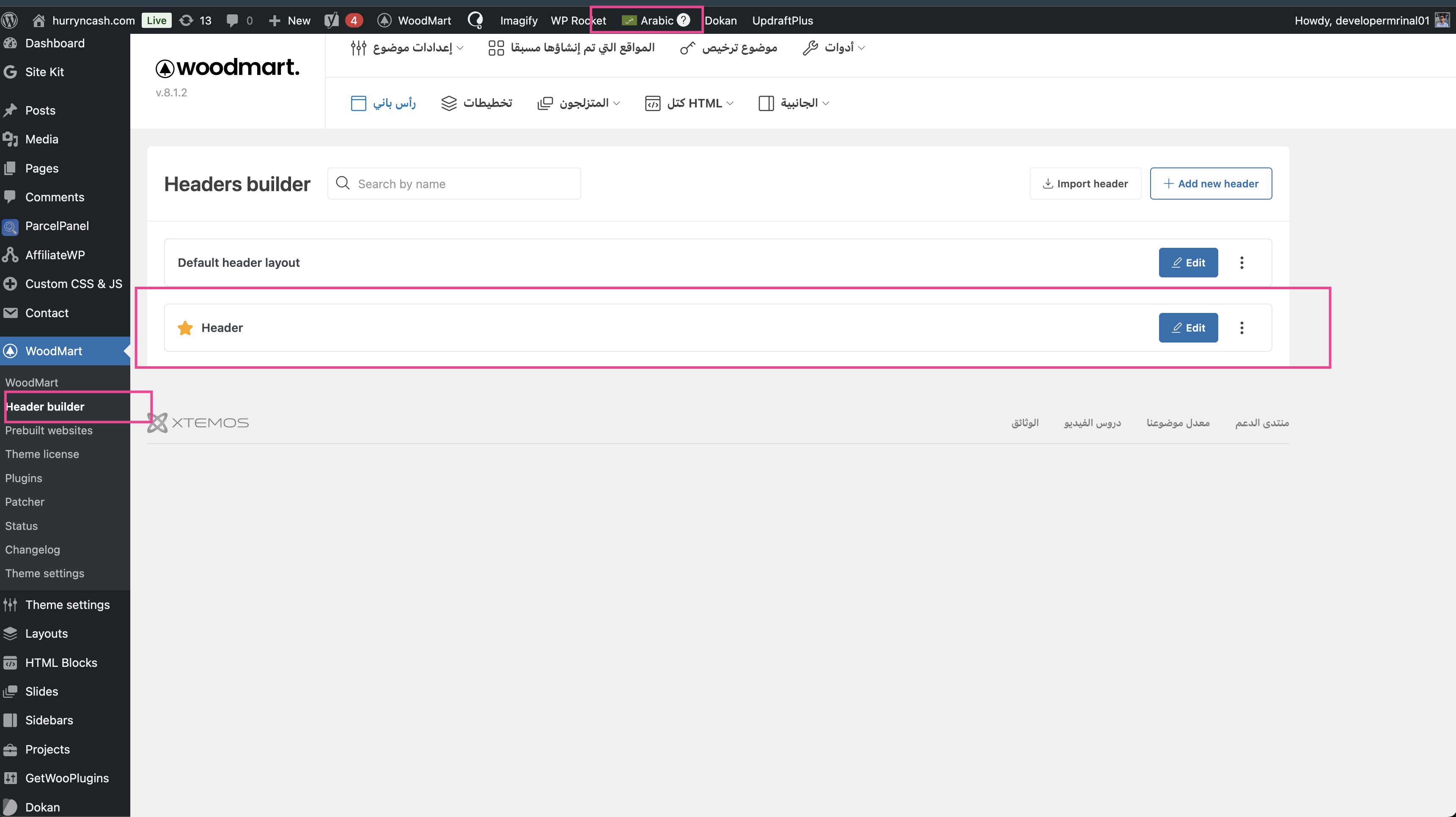The height and width of the screenshot is (817, 1456).
Task: Open the معدل موضوعنا rate theme link
Action: click(x=1178, y=423)
